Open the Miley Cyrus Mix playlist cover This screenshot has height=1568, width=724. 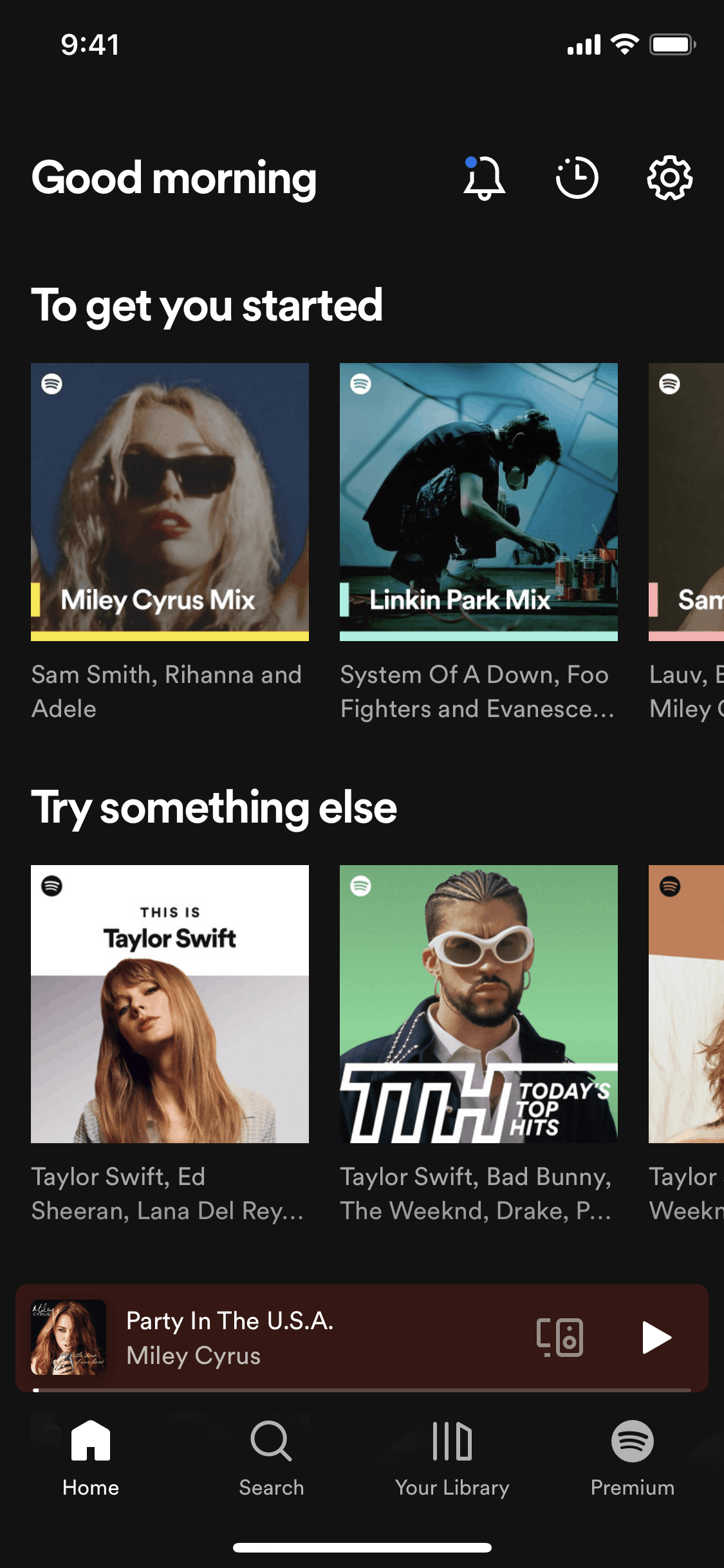(170, 502)
